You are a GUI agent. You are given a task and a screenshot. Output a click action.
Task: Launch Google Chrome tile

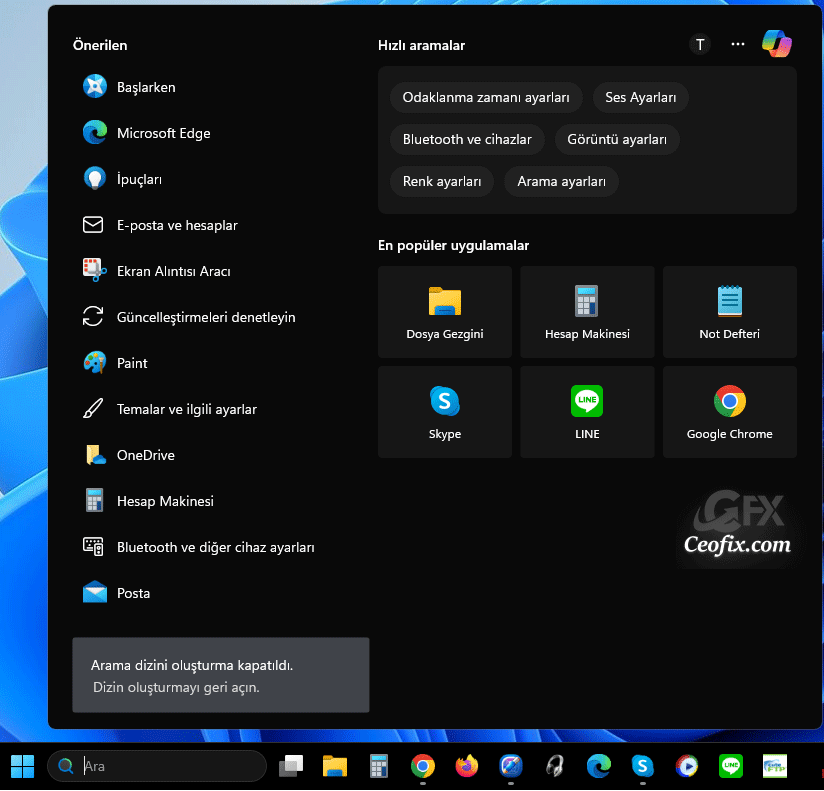tap(729, 412)
